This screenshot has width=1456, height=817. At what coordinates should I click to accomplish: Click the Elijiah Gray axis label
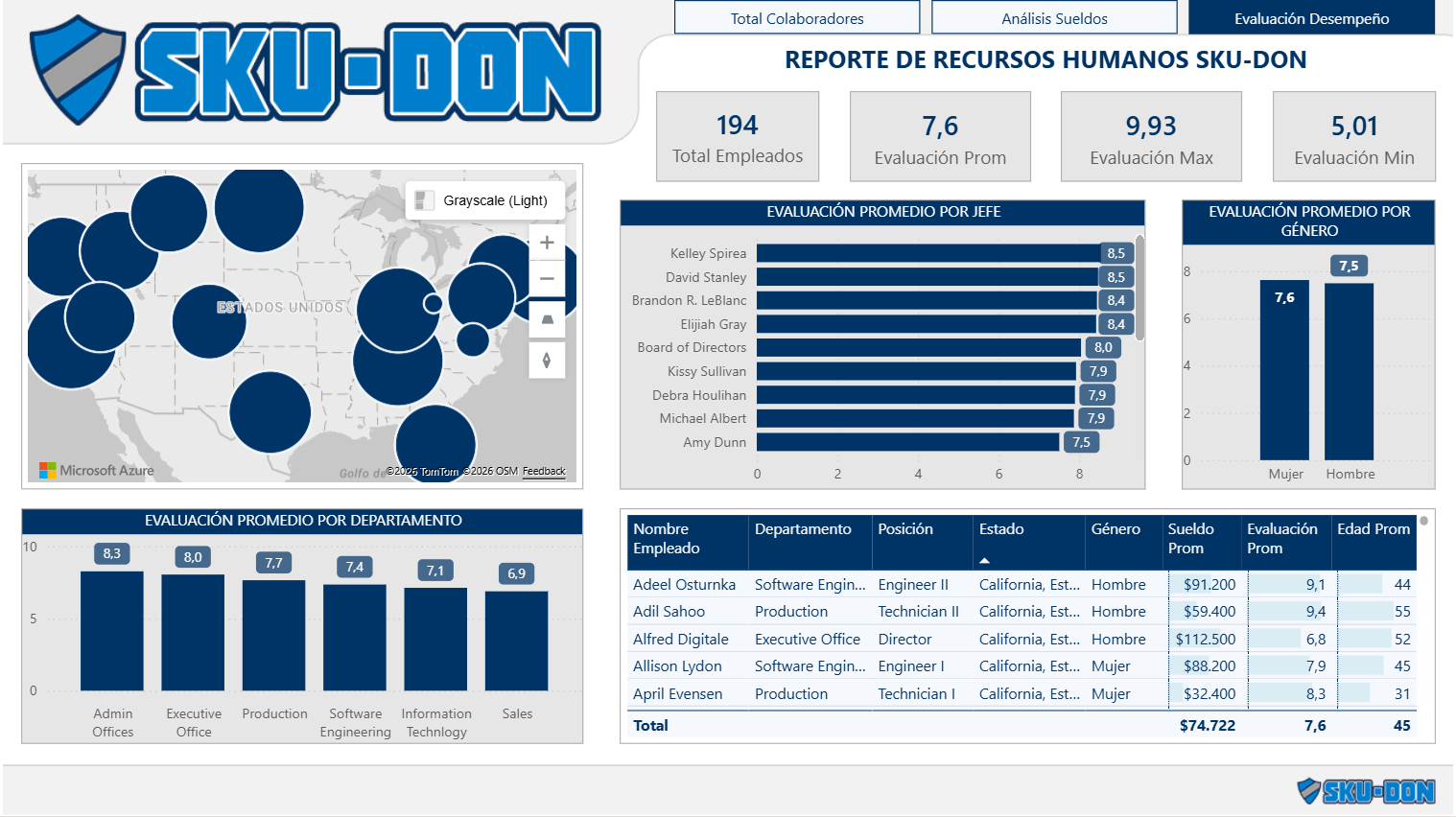point(714,324)
